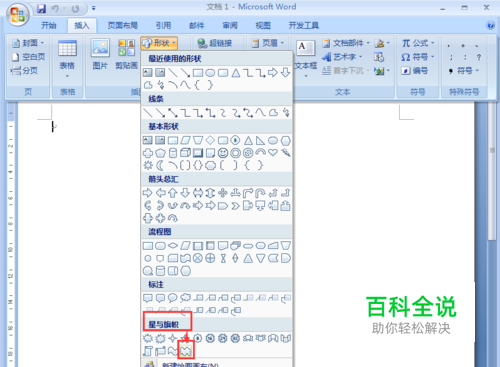This screenshot has width=500, height=367.
Task: Select the Explosion 1 shape
Action: click(x=148, y=338)
